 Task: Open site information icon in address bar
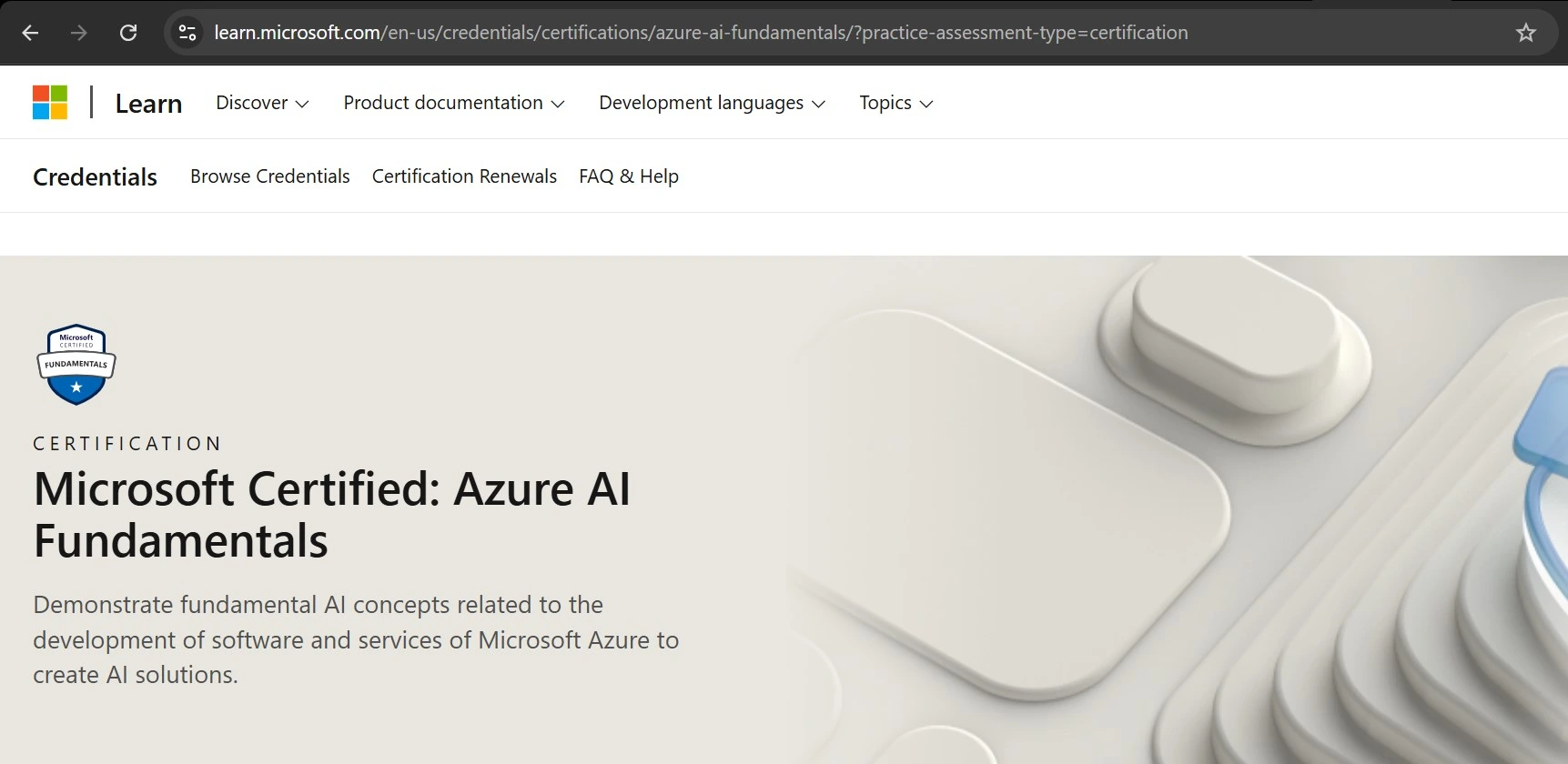click(187, 33)
